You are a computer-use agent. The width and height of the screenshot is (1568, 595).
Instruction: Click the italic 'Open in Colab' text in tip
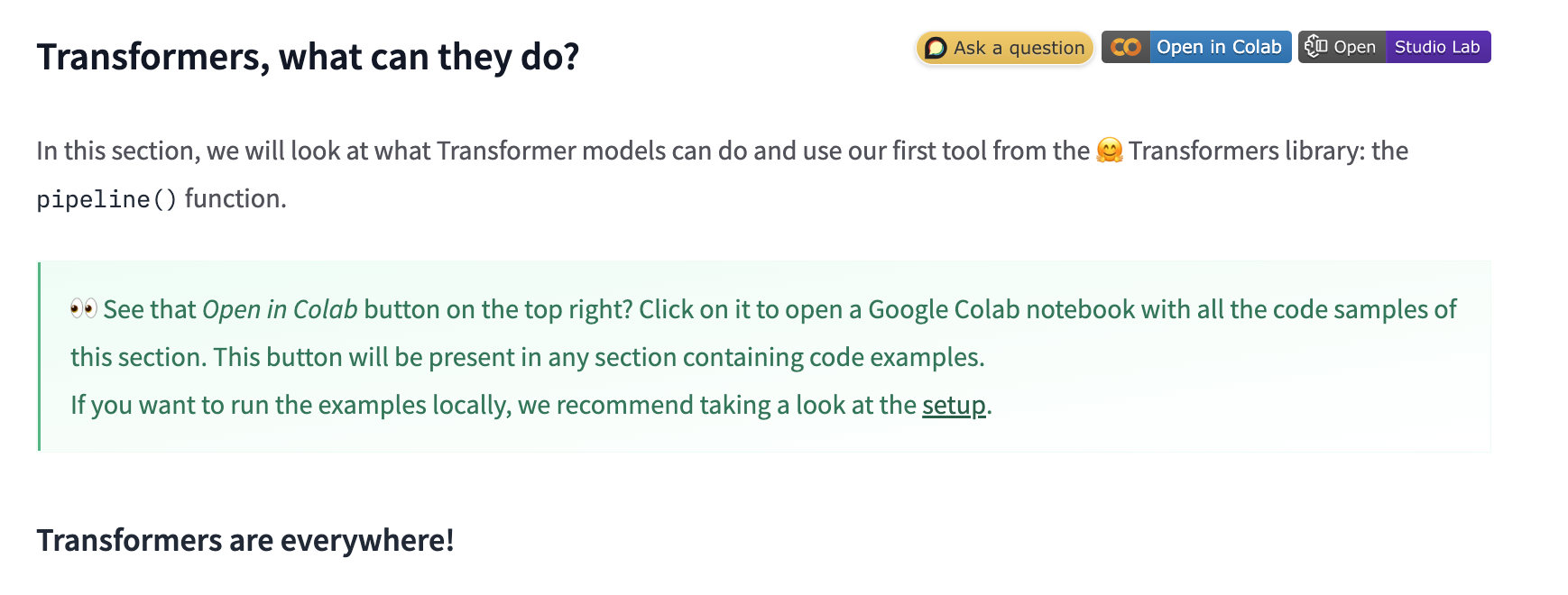pyautogui.click(x=280, y=309)
